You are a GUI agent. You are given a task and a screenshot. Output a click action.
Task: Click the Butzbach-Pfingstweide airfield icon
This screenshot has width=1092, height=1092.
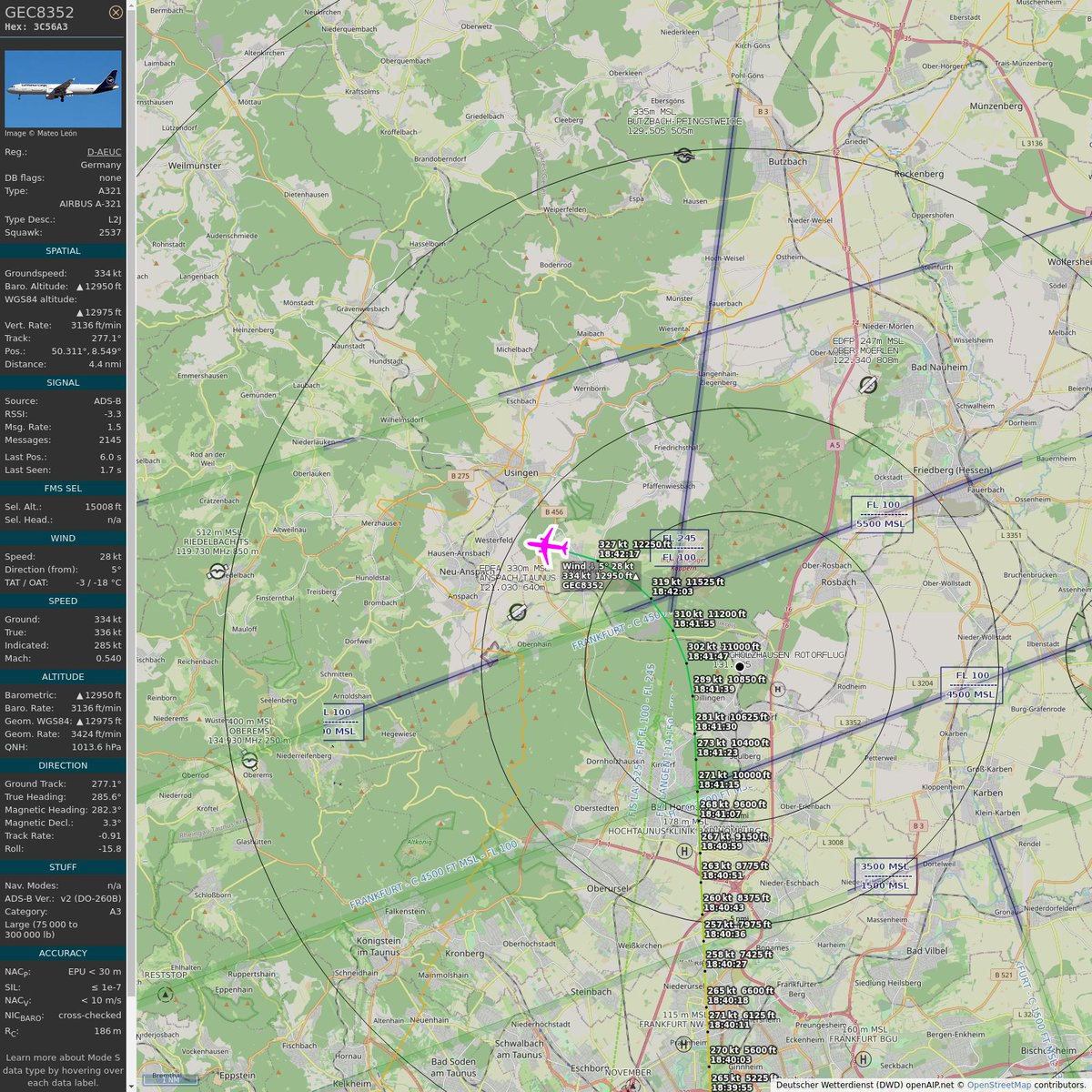(684, 156)
